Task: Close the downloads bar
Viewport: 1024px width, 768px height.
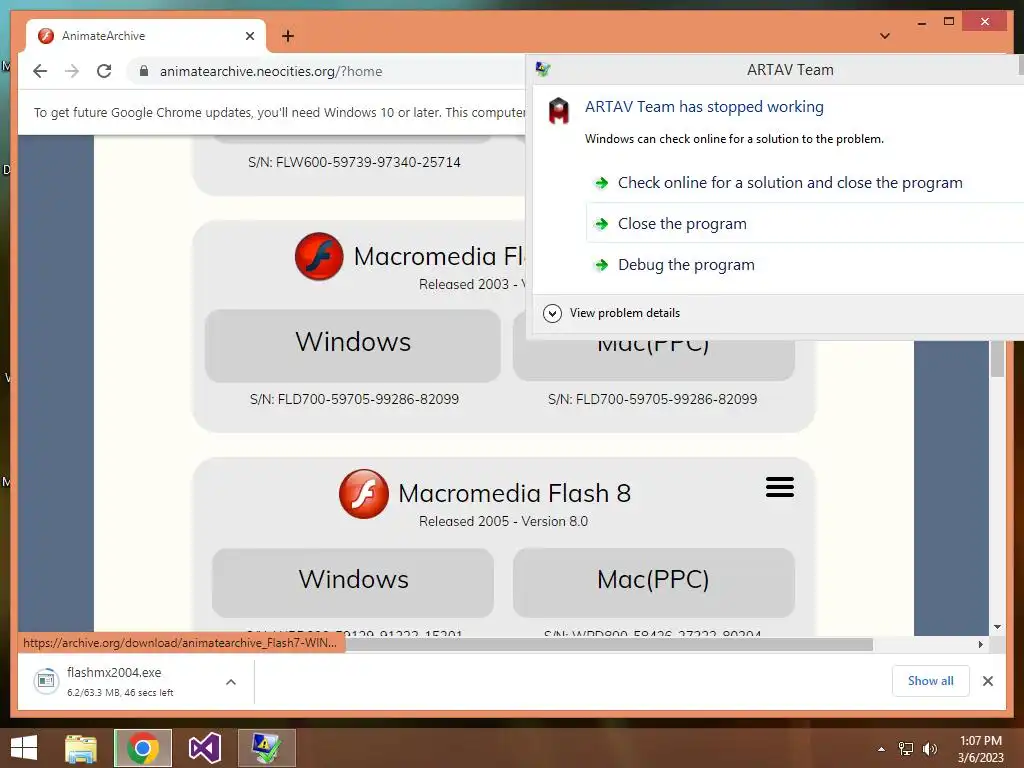Action: [x=987, y=681]
